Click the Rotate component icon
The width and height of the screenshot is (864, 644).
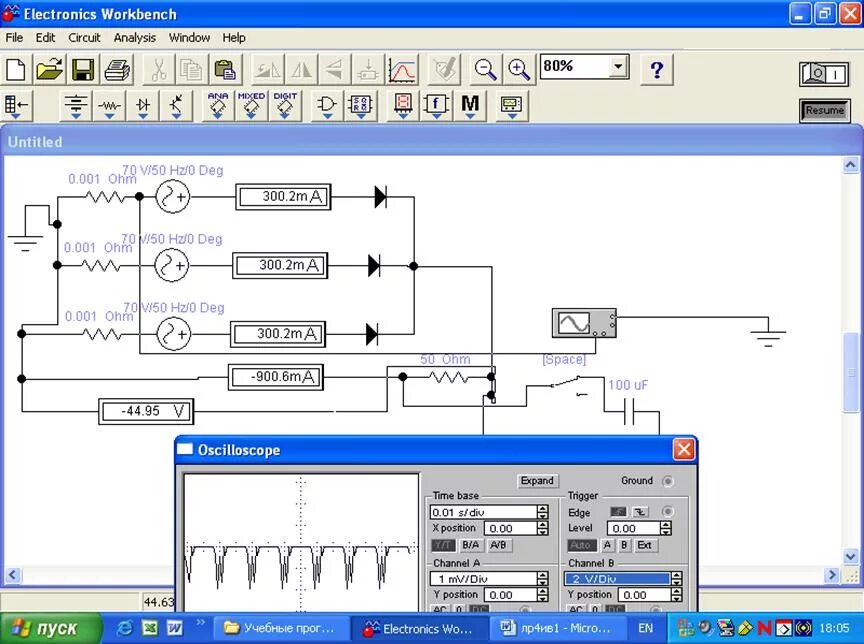click(x=268, y=69)
